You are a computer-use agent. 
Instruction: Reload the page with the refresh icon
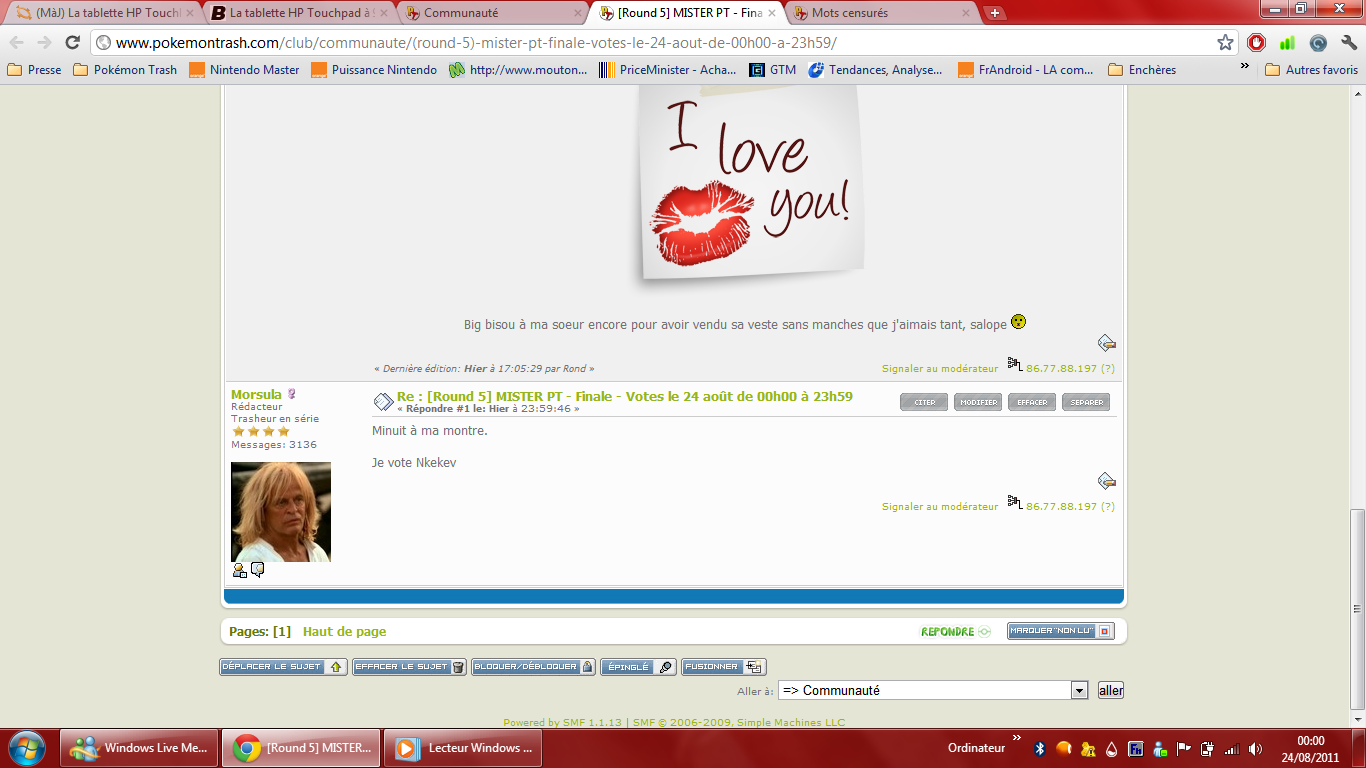tap(72, 43)
